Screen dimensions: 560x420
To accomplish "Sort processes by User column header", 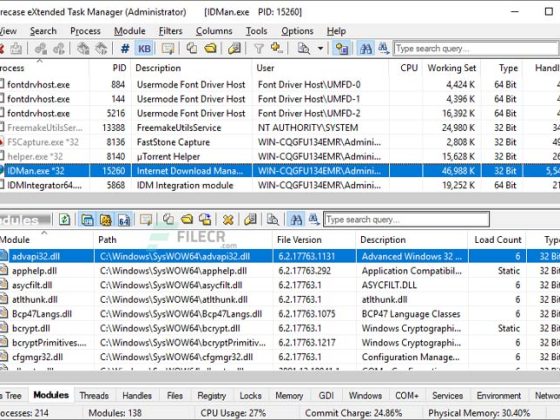I will (321, 68).
